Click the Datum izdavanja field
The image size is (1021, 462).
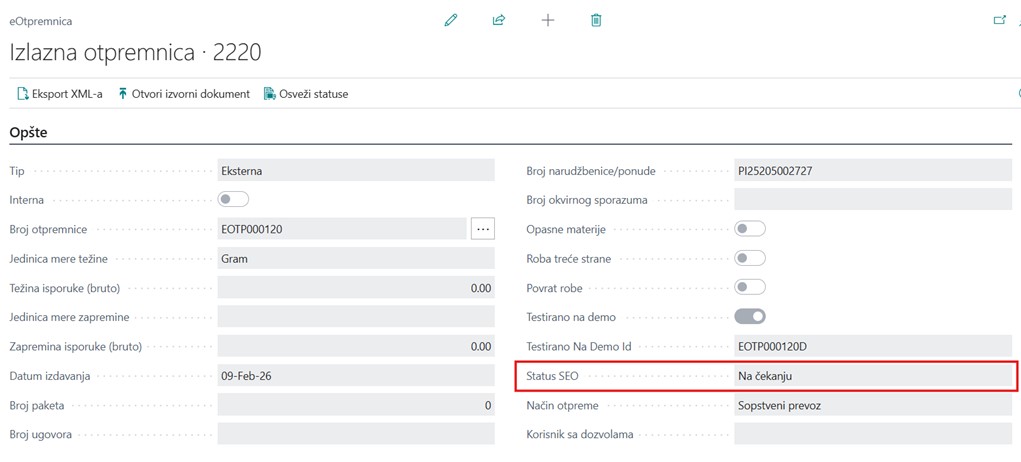pos(355,376)
